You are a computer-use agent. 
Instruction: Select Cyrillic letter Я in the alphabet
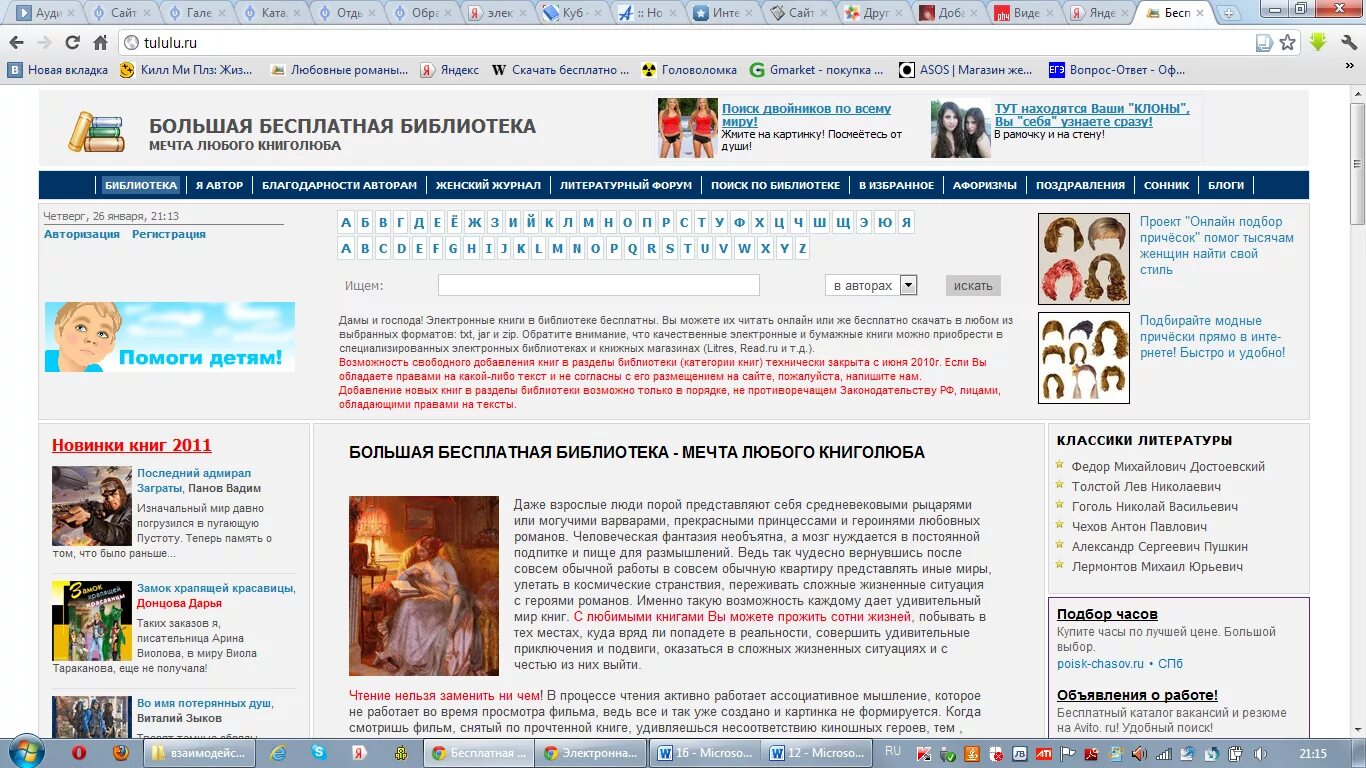pos(906,222)
